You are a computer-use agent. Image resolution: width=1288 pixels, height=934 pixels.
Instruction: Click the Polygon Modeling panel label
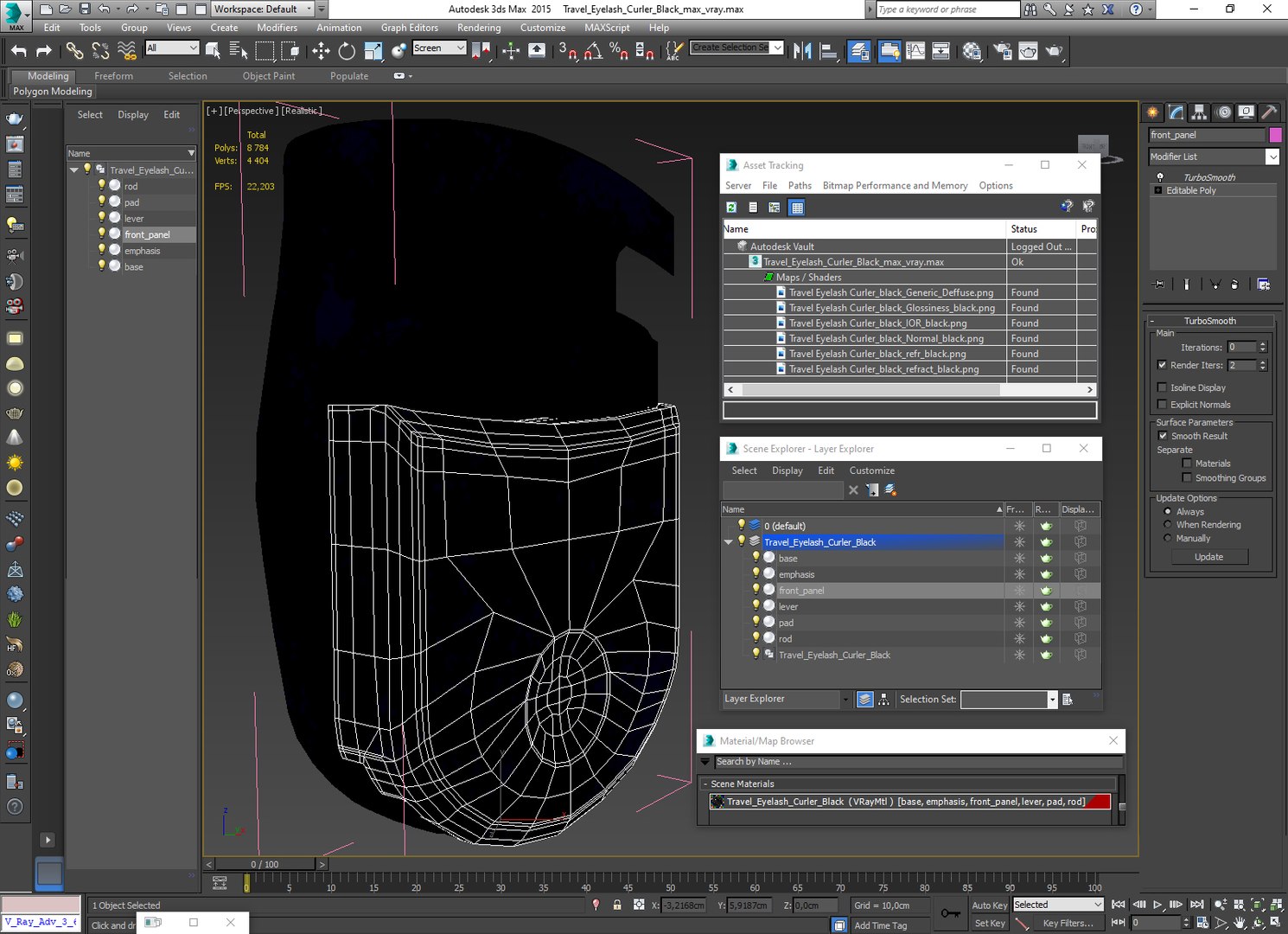pyautogui.click(x=53, y=92)
